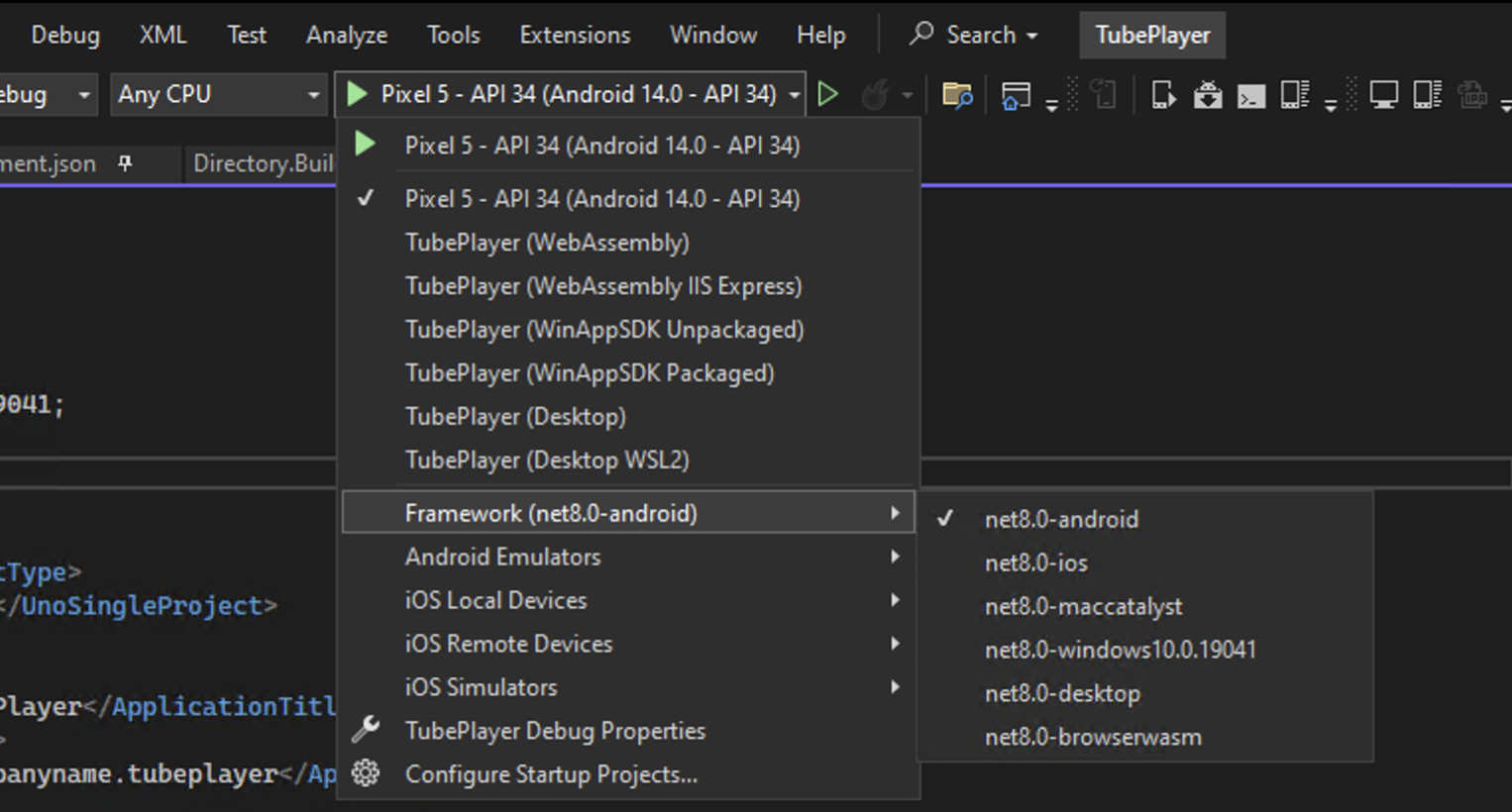Click the wrench icon beside TubePlayer Debug Properties
The image size is (1512, 812).
(x=366, y=731)
